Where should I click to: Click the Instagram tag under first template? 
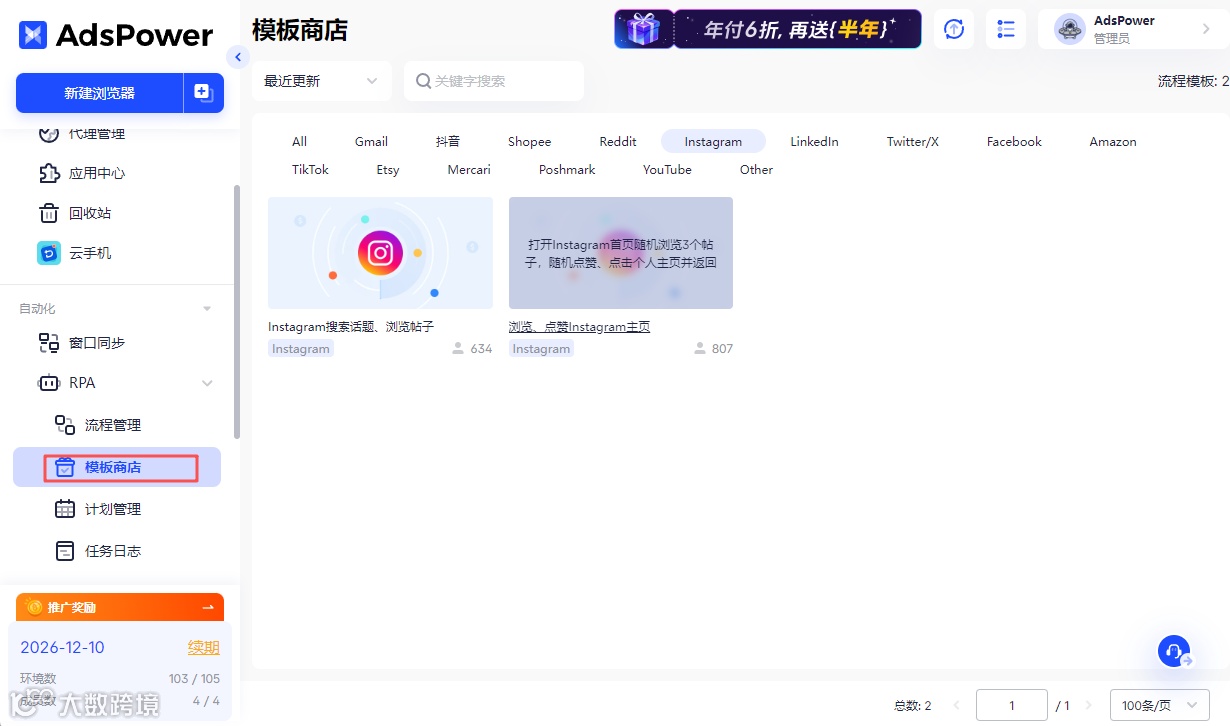click(x=301, y=349)
